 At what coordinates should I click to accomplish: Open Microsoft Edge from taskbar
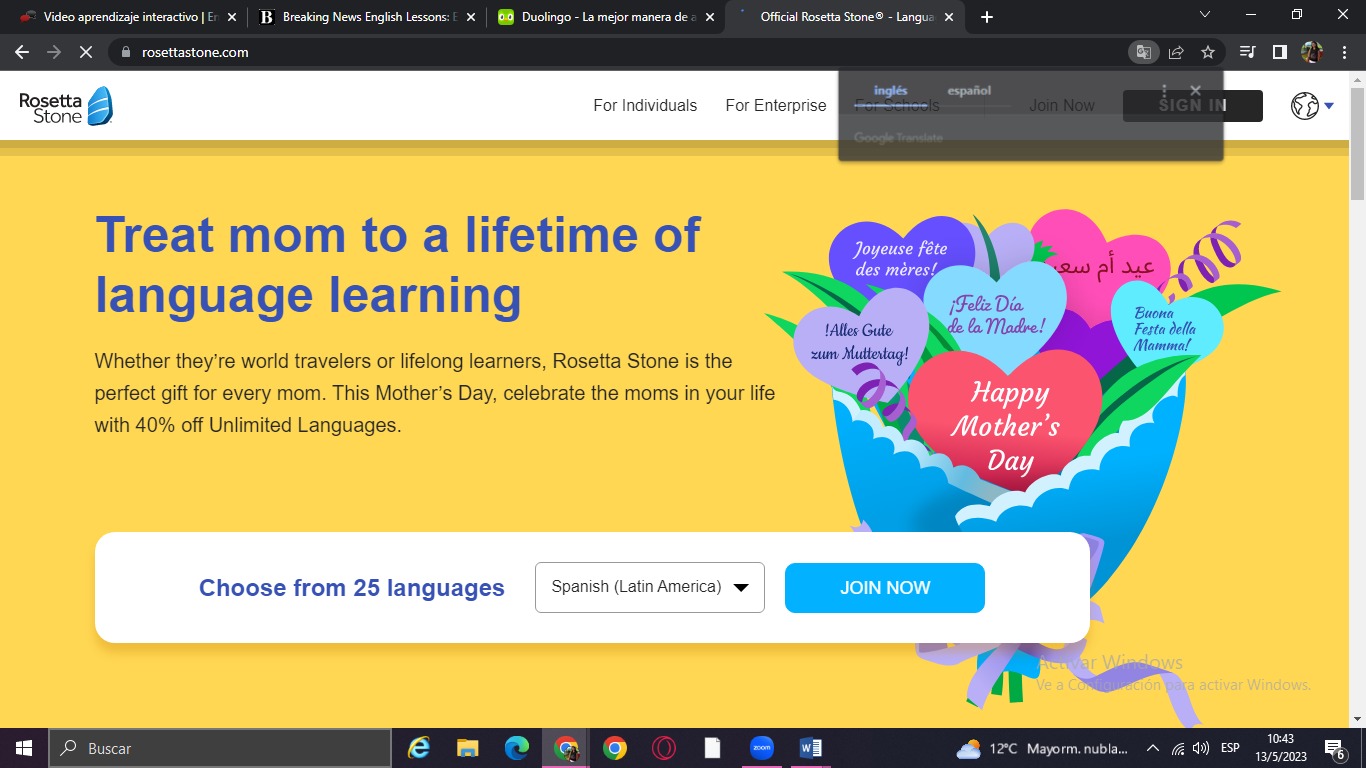tap(517, 748)
